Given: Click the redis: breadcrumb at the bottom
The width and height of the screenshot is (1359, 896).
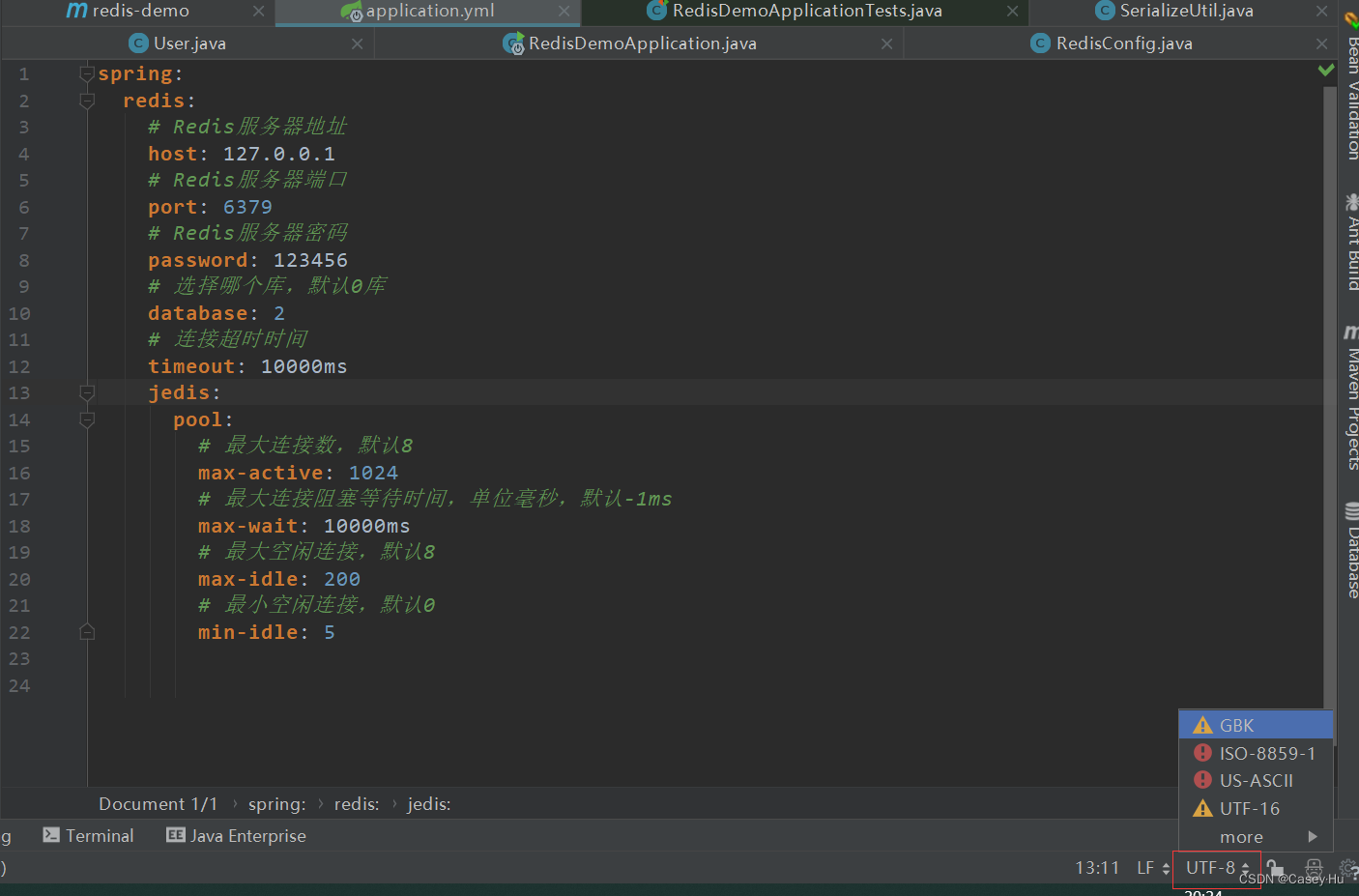Looking at the screenshot, I should click(356, 803).
